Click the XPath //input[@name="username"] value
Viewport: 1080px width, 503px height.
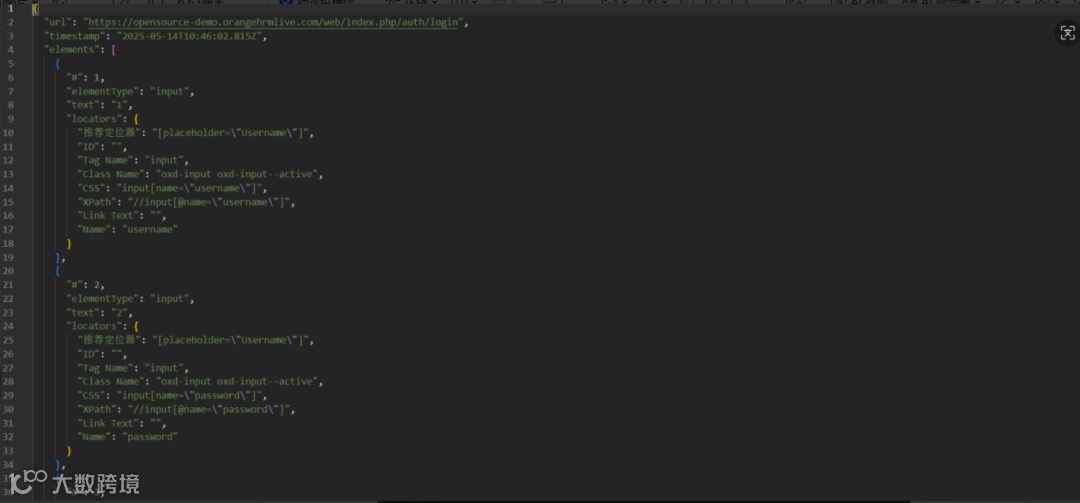tap(209, 202)
